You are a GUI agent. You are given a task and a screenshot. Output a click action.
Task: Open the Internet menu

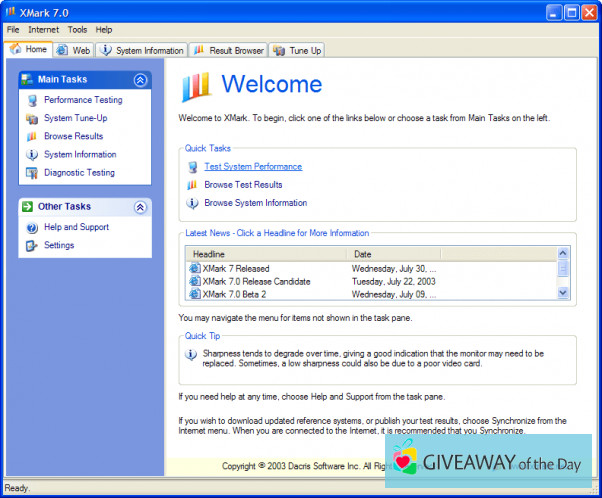click(x=43, y=30)
